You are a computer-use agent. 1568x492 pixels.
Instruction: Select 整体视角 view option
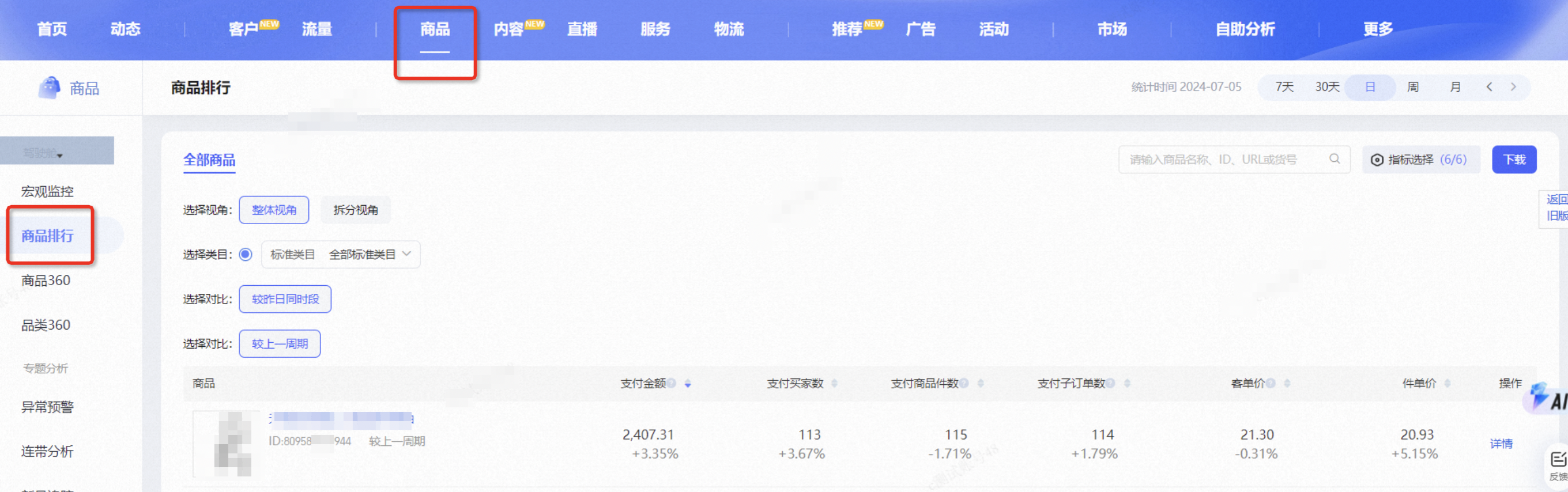click(274, 210)
